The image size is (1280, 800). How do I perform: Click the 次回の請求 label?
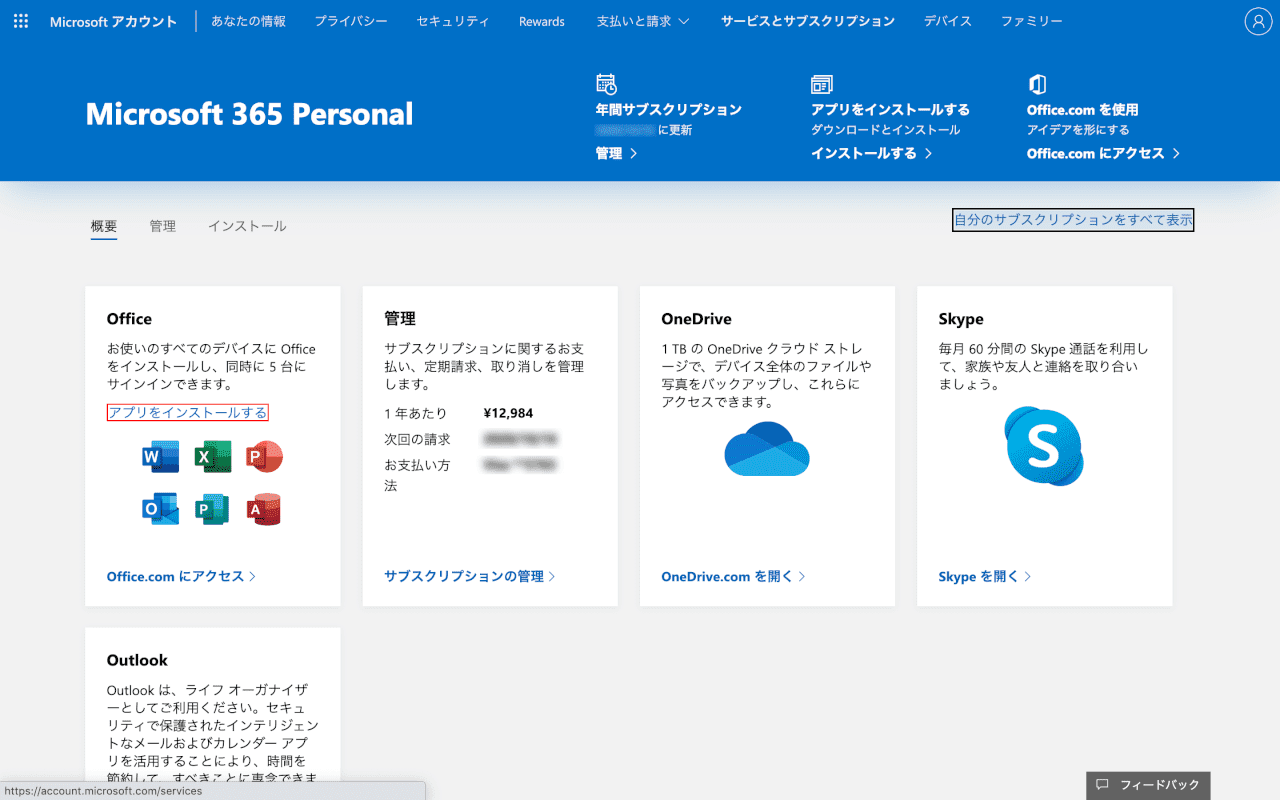coord(417,439)
